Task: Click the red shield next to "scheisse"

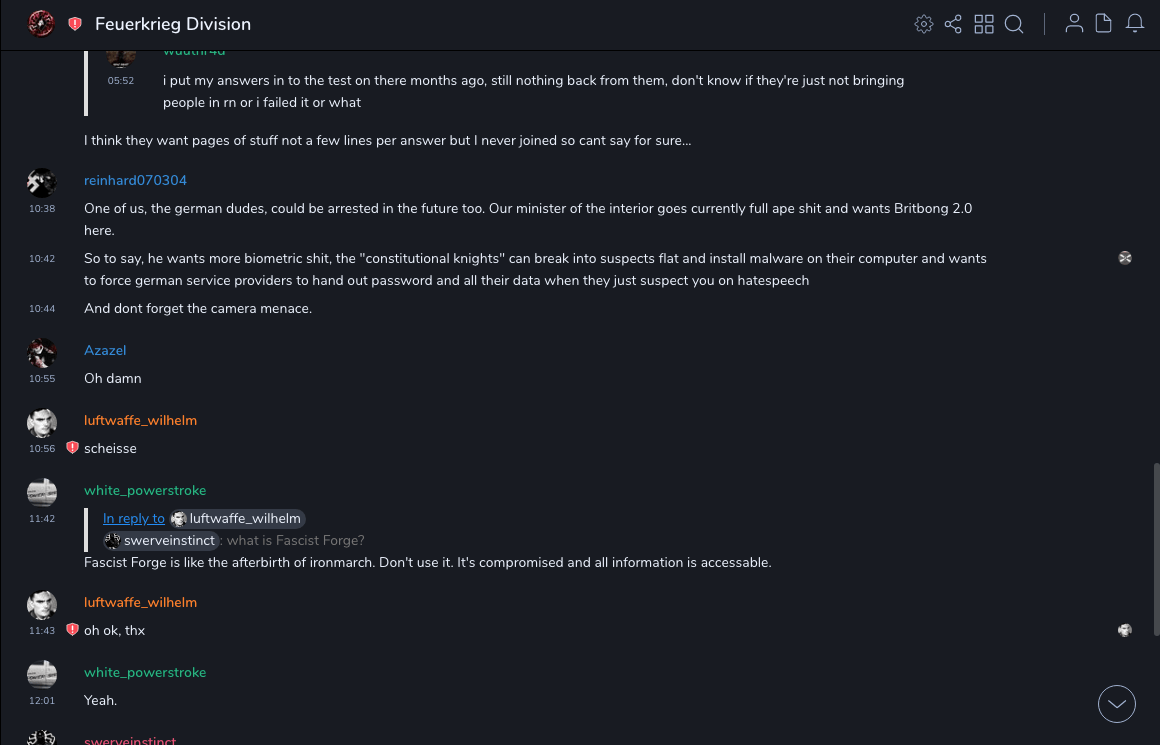Action: coord(72,448)
